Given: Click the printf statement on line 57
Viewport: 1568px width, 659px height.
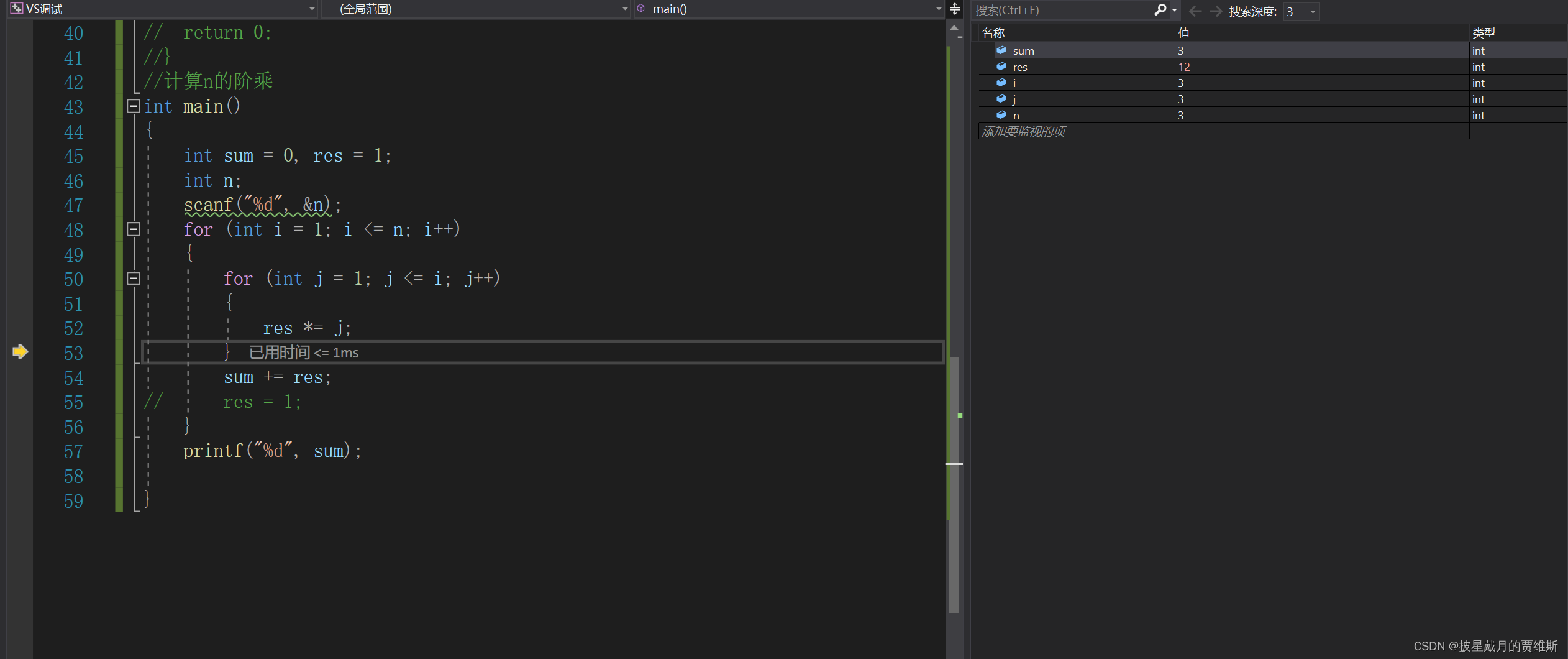Looking at the screenshot, I should point(272,451).
